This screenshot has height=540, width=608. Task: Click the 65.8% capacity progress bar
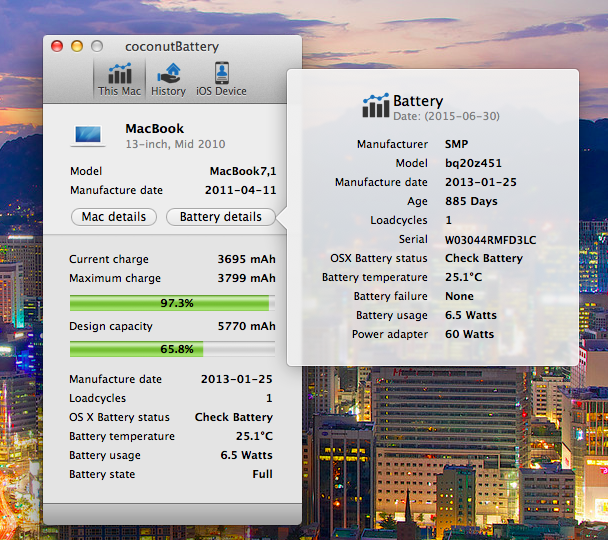click(x=172, y=349)
